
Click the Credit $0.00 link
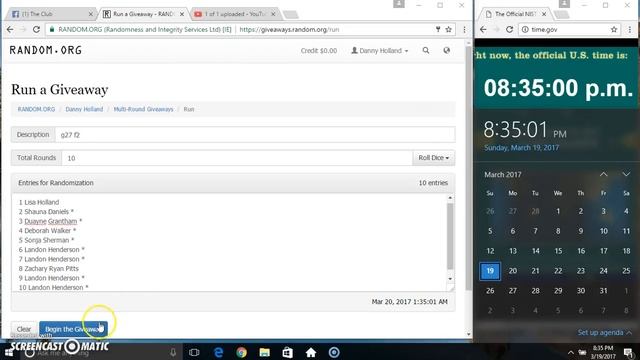[x=319, y=51]
